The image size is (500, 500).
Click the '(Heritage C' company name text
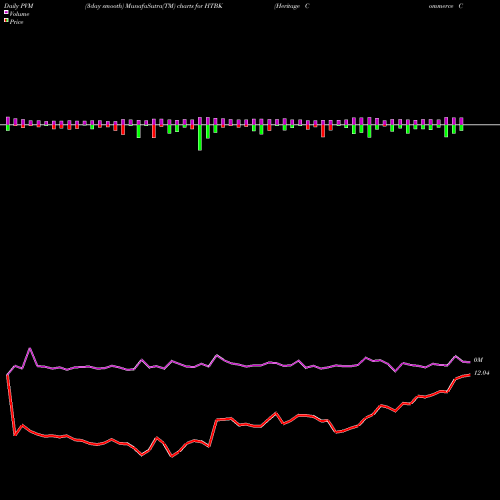292,6
